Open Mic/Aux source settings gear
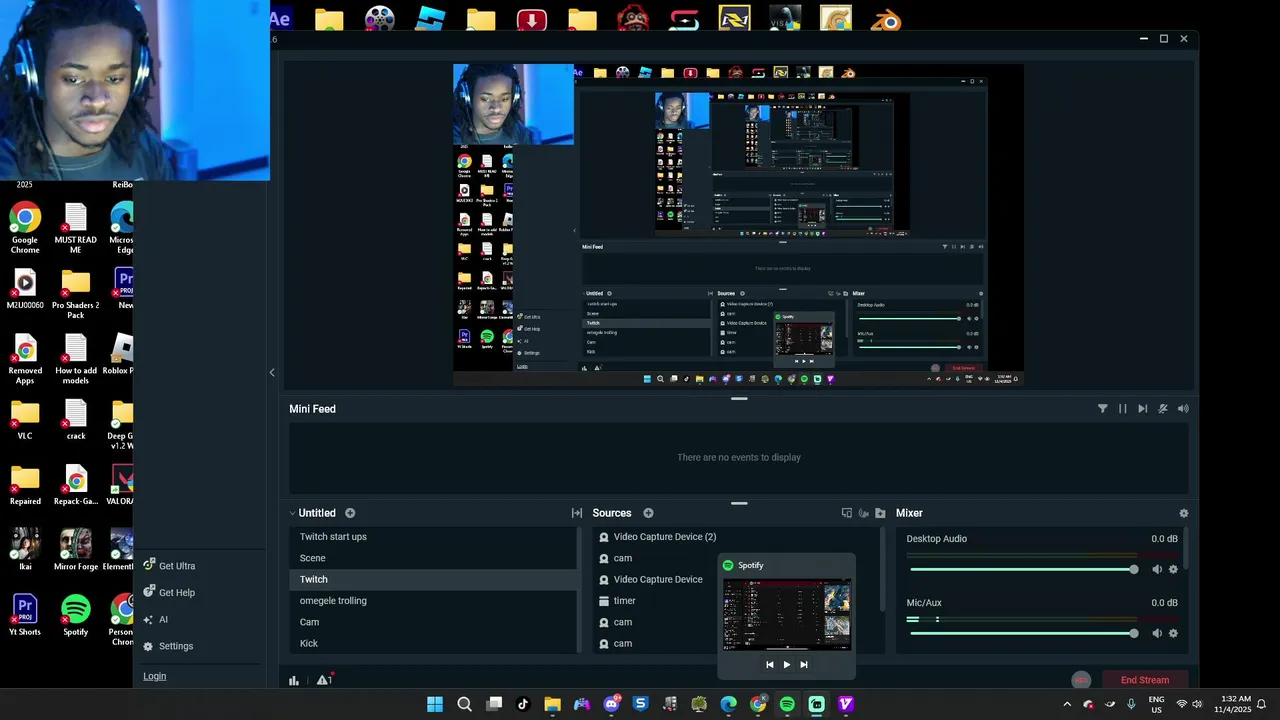 [x=1173, y=633]
